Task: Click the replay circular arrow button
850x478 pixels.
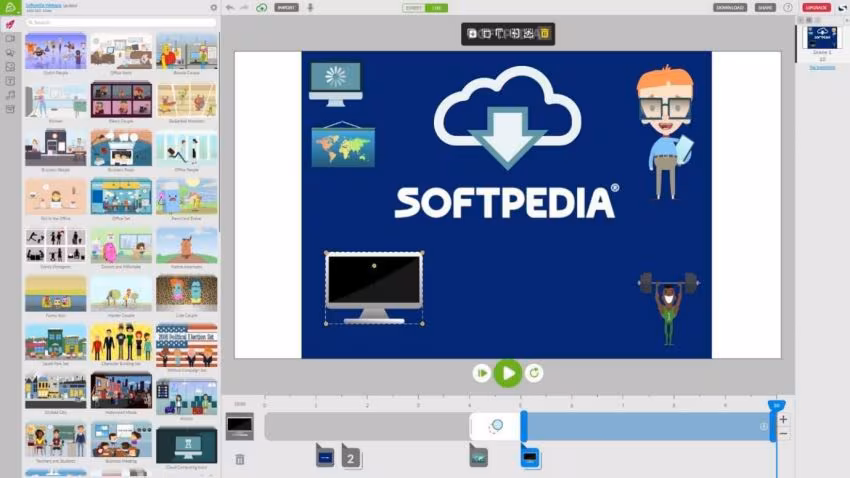Action: pos(534,373)
